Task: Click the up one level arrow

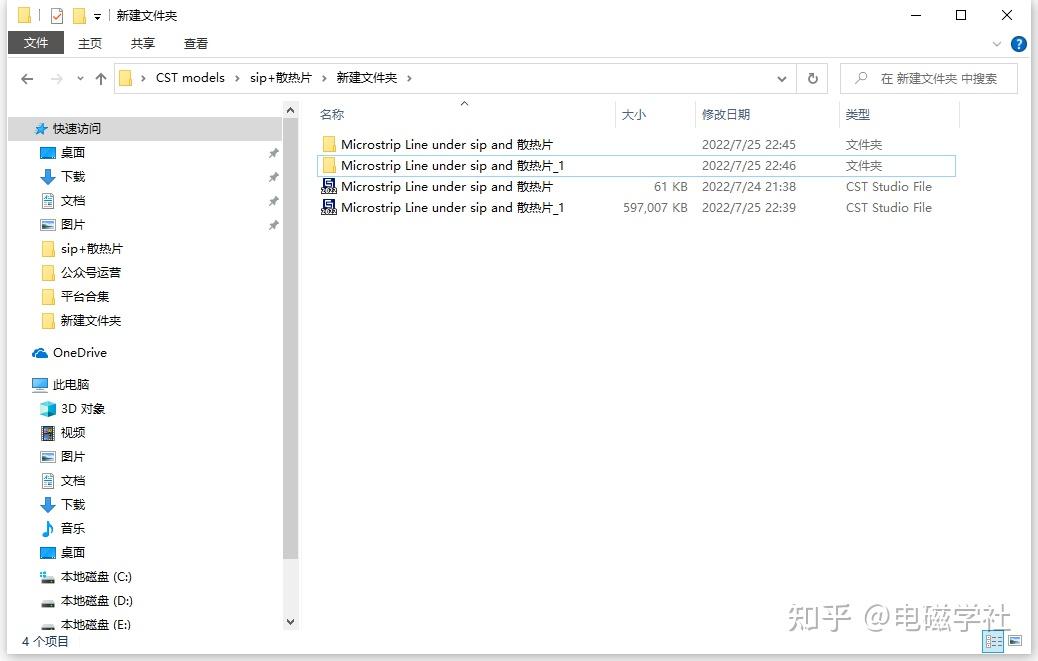Action: (102, 78)
